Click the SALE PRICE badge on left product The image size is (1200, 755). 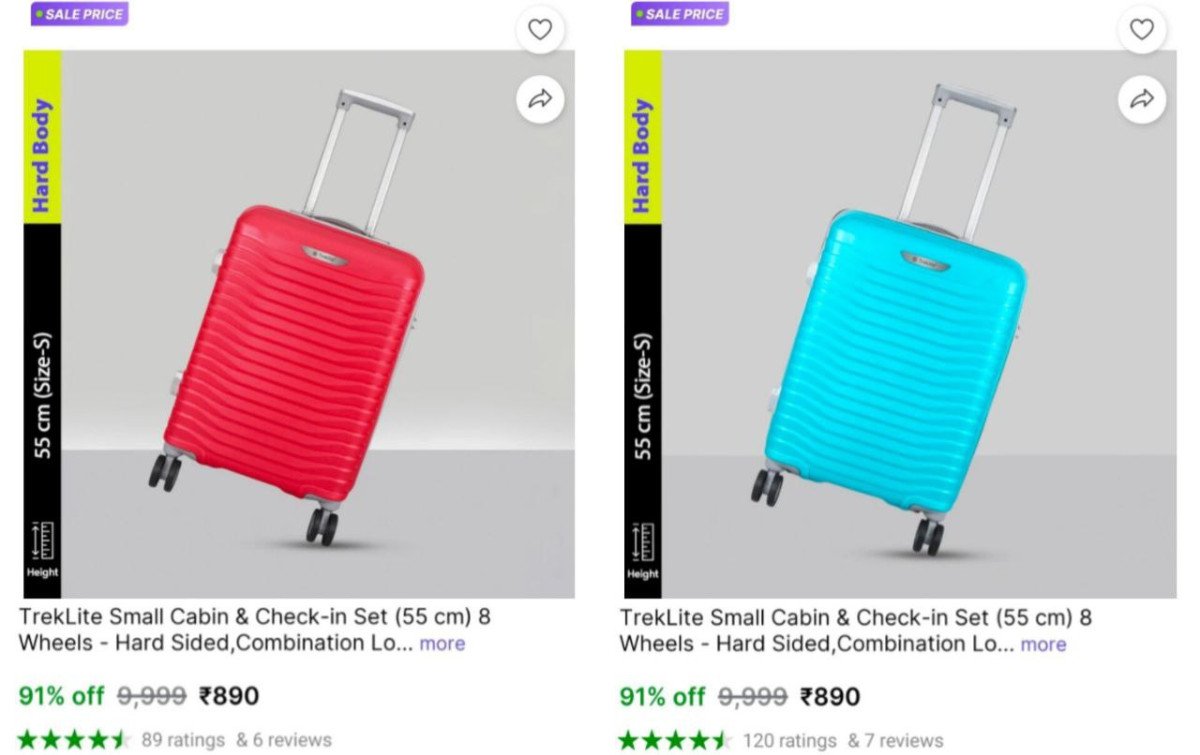click(x=80, y=13)
